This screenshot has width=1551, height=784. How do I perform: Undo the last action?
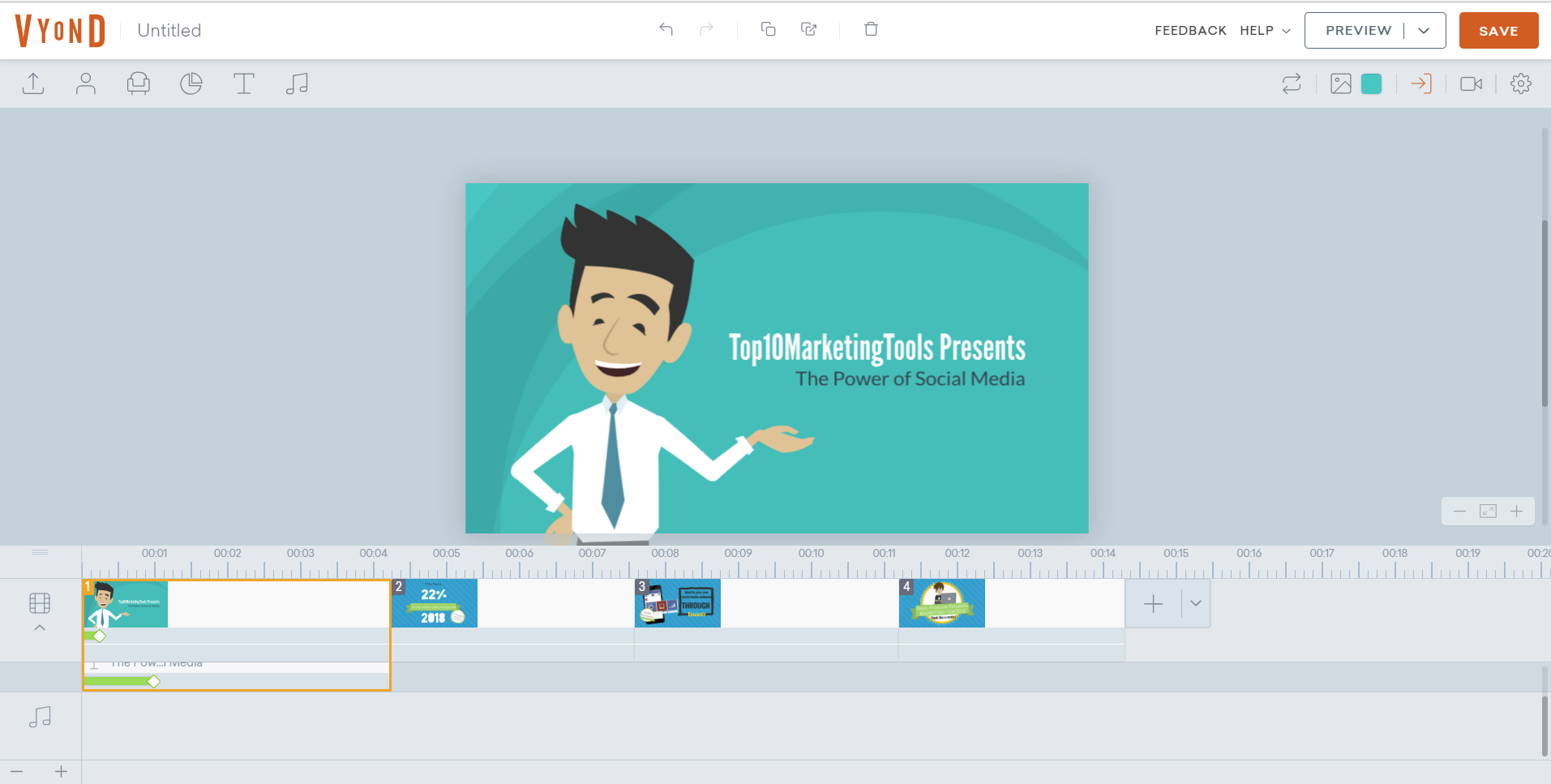666,29
